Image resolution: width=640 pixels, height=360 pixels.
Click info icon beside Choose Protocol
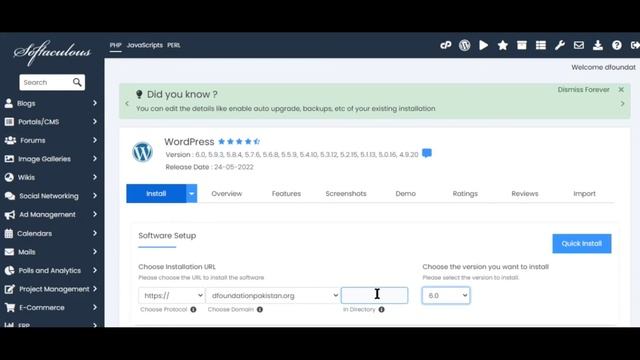pos(193,310)
